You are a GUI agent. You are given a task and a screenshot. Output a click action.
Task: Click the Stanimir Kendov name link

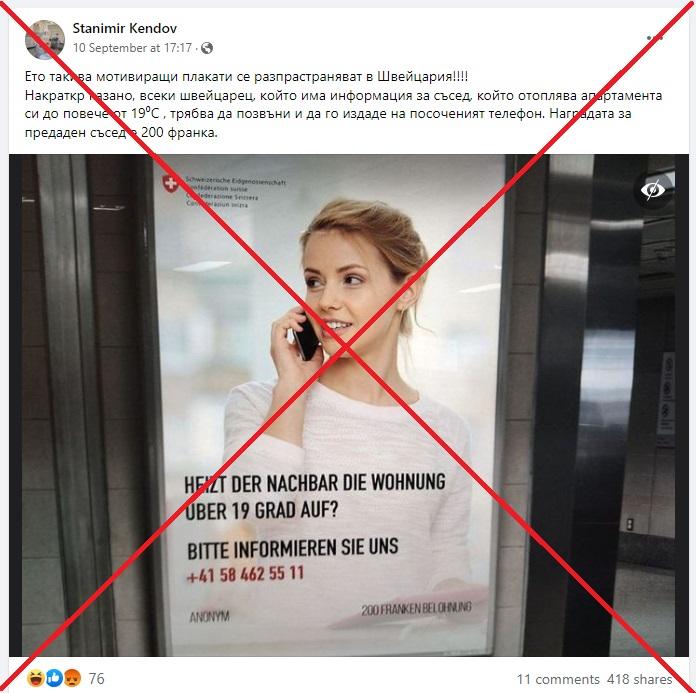coord(125,28)
